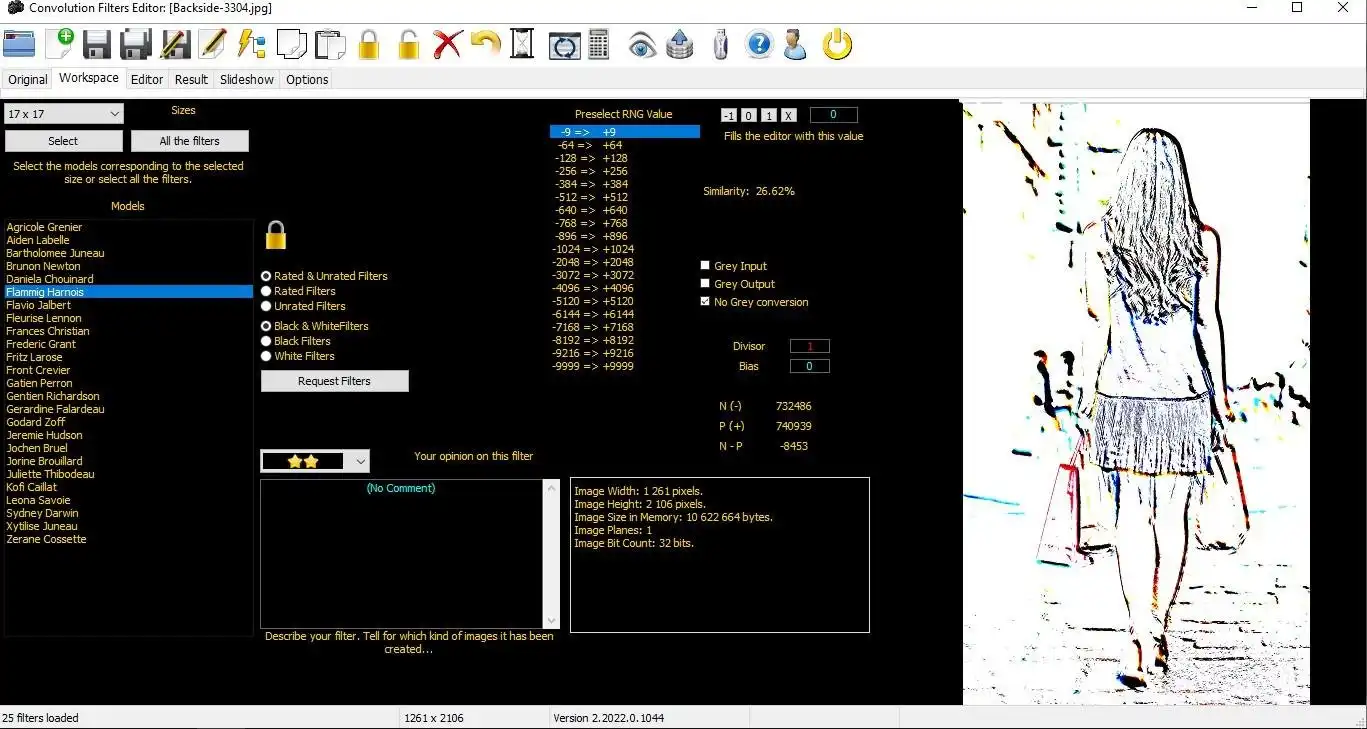Click the yellow power button icon
The height and width of the screenshot is (729, 1367).
[x=837, y=45]
